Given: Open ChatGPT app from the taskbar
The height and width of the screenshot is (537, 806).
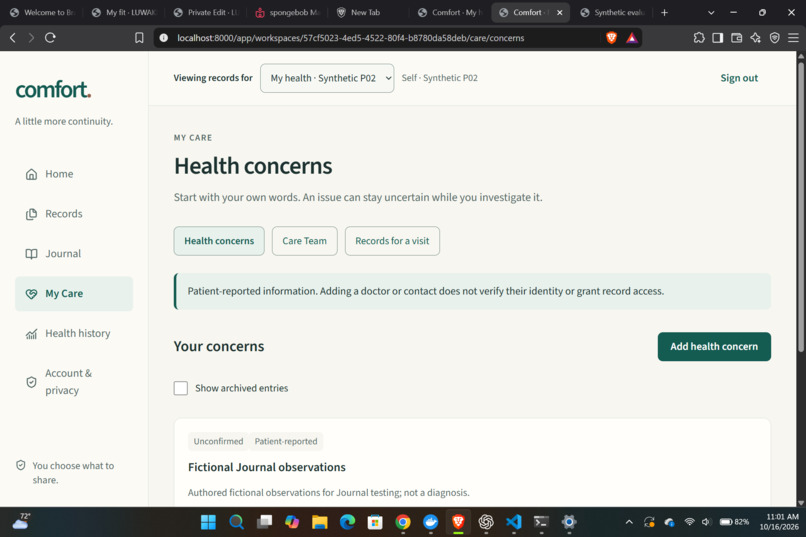Looking at the screenshot, I should coord(486,522).
